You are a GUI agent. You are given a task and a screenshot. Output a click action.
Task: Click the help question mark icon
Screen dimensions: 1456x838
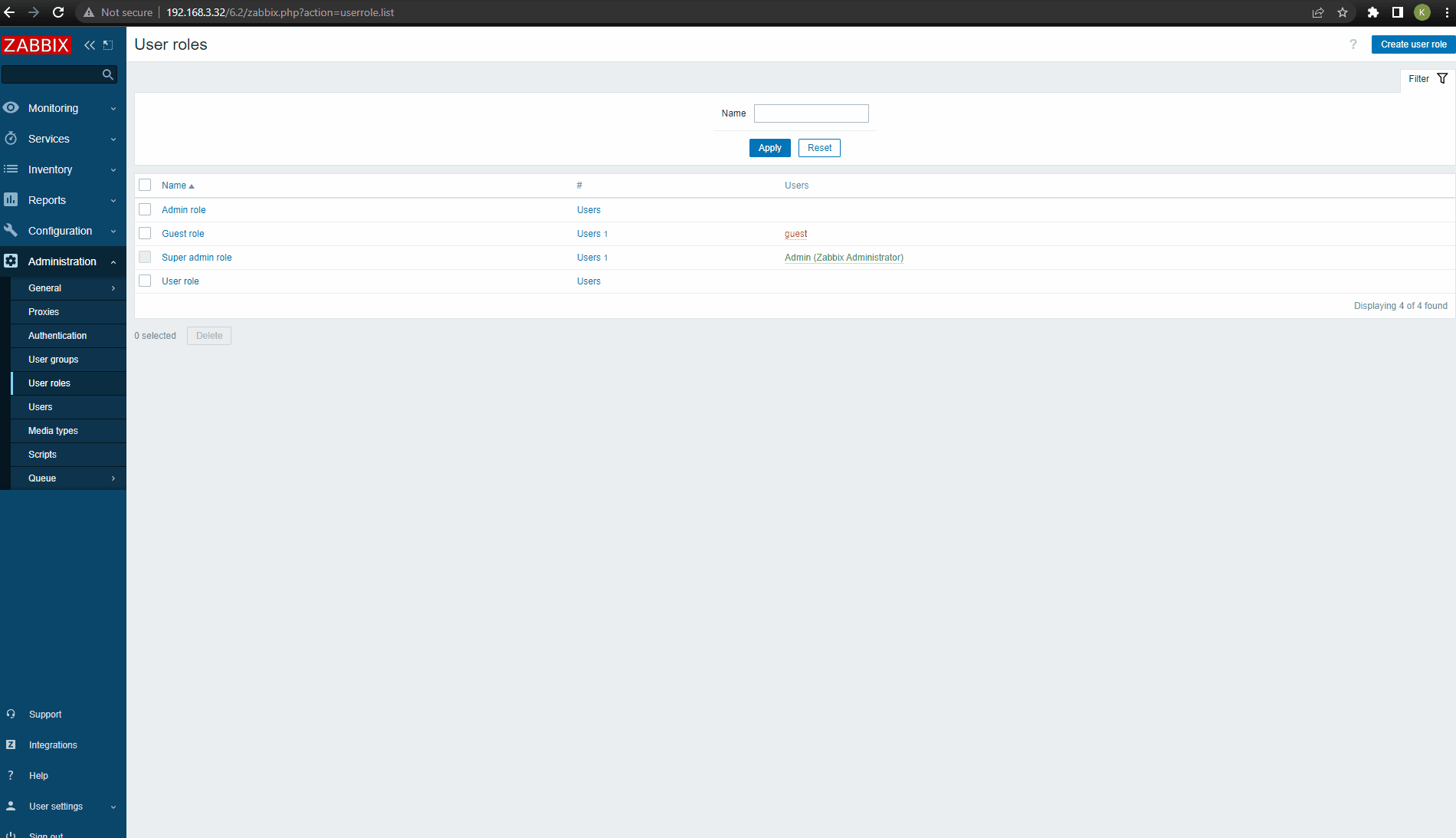tap(1353, 44)
